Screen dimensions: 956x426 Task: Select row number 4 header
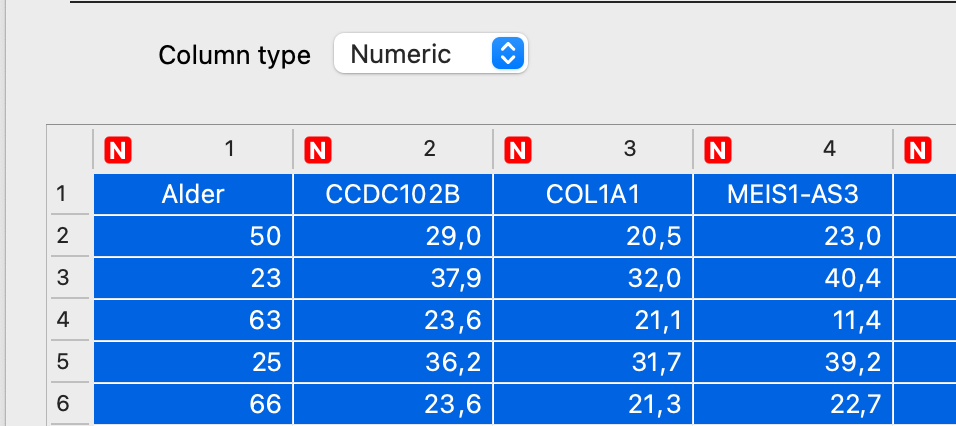[x=62, y=320]
